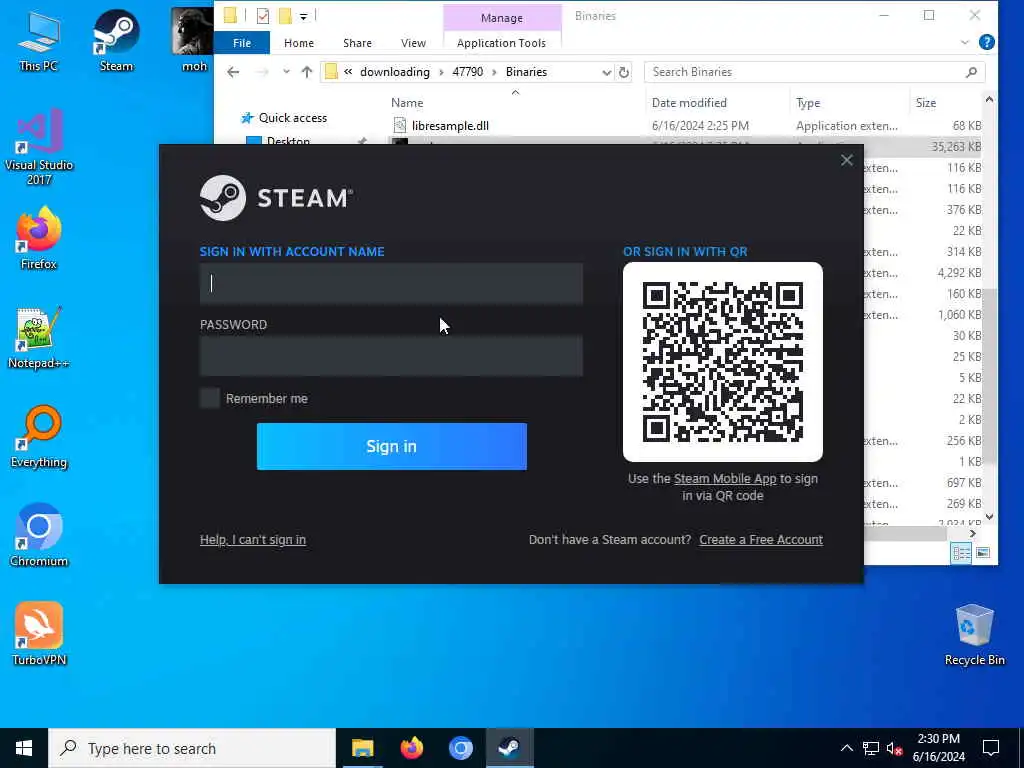Click the Search Binaries box
The width and height of the screenshot is (1024, 768).
point(814,72)
